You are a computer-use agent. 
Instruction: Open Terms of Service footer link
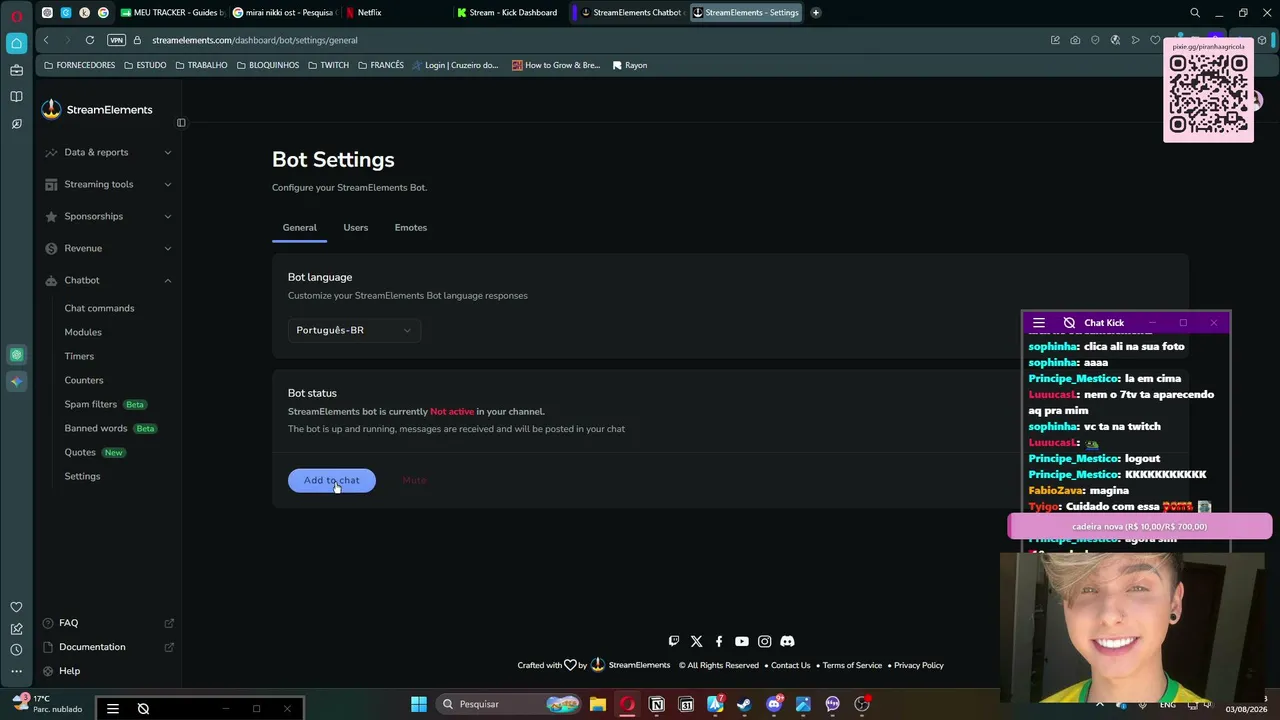tap(852, 665)
